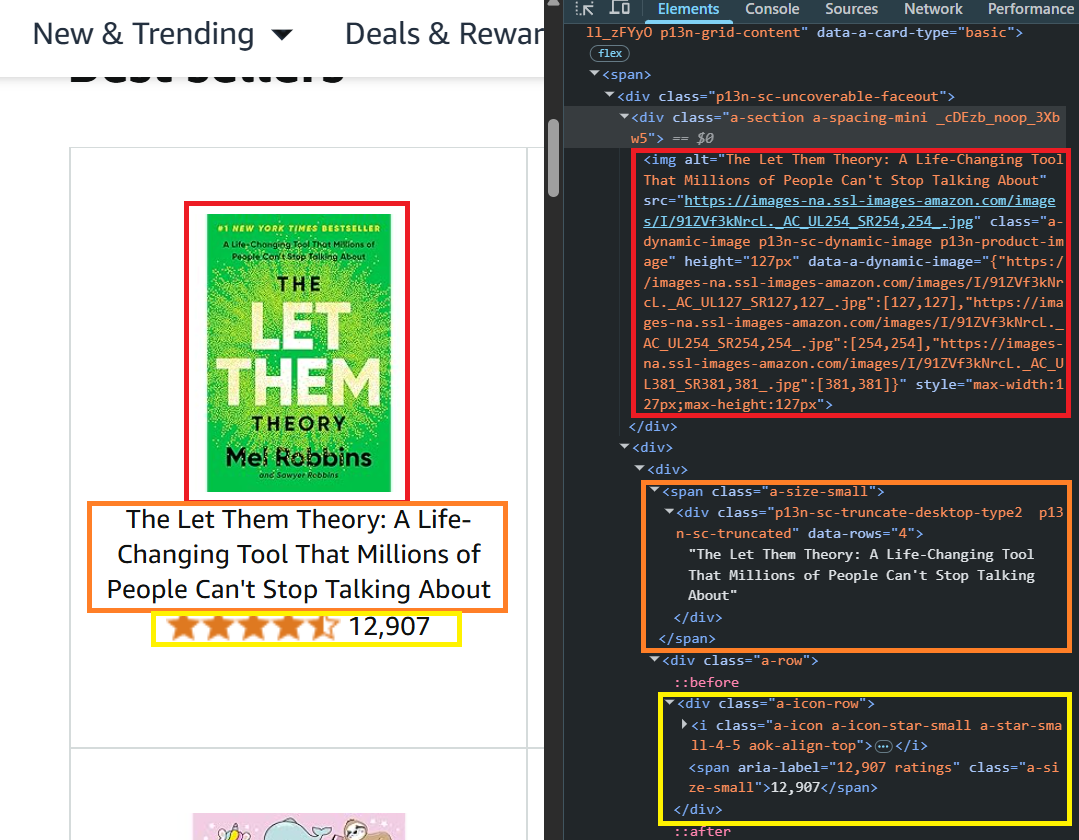Click the page vertical scrollbar thumb

553,158
